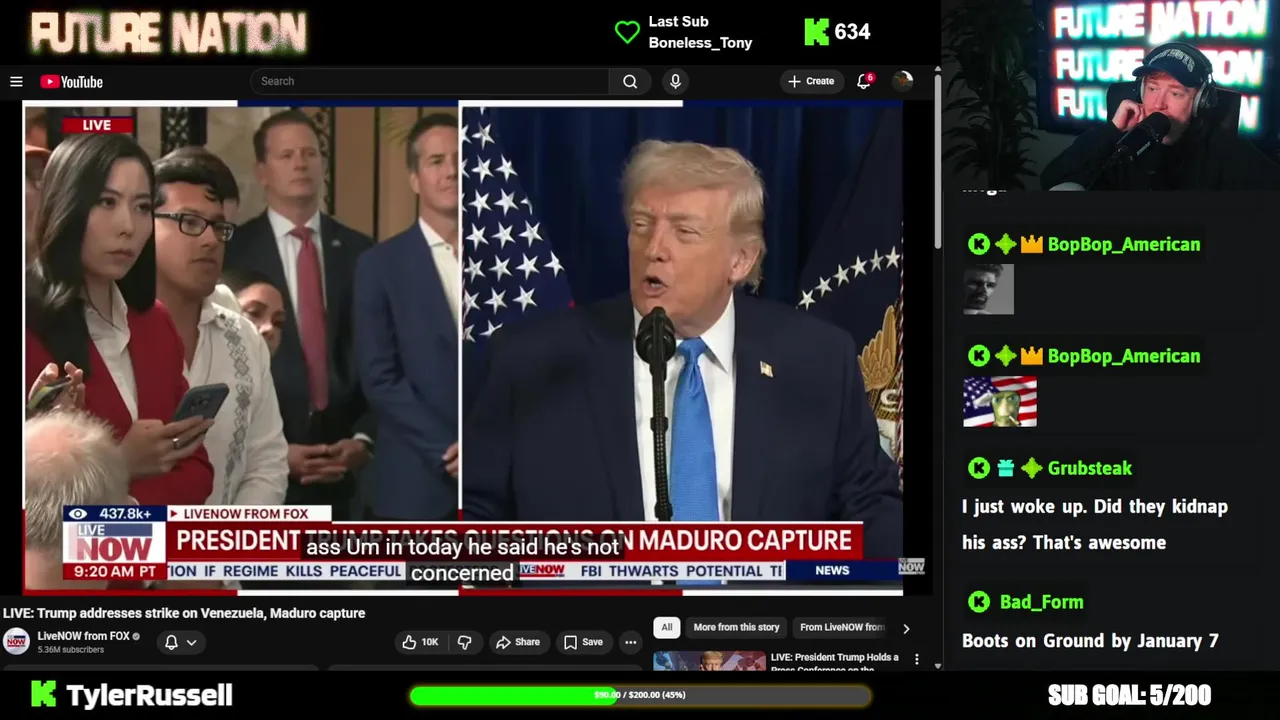The width and height of the screenshot is (1280, 720).
Task: Click the main live video player
Action: [463, 348]
